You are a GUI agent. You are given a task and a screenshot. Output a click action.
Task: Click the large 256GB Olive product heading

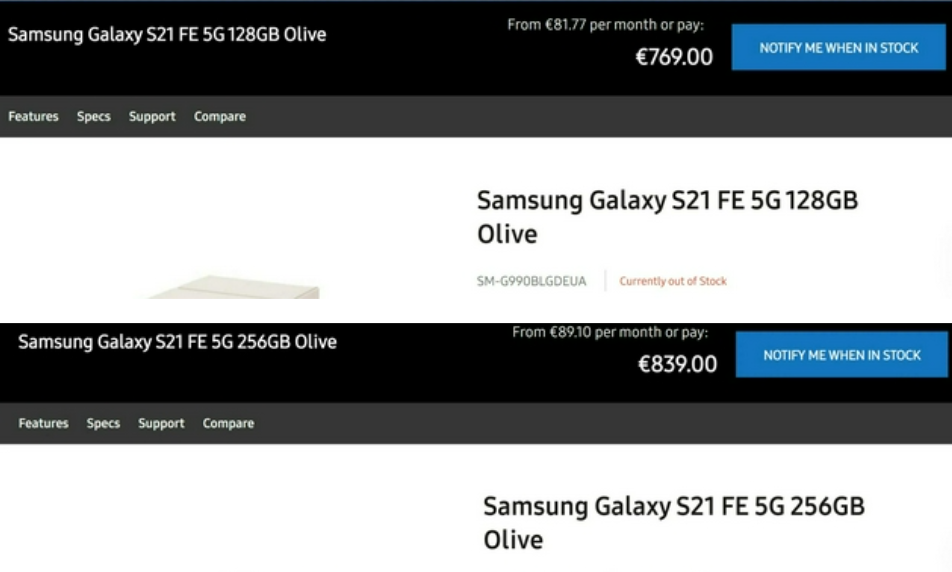[673, 522]
